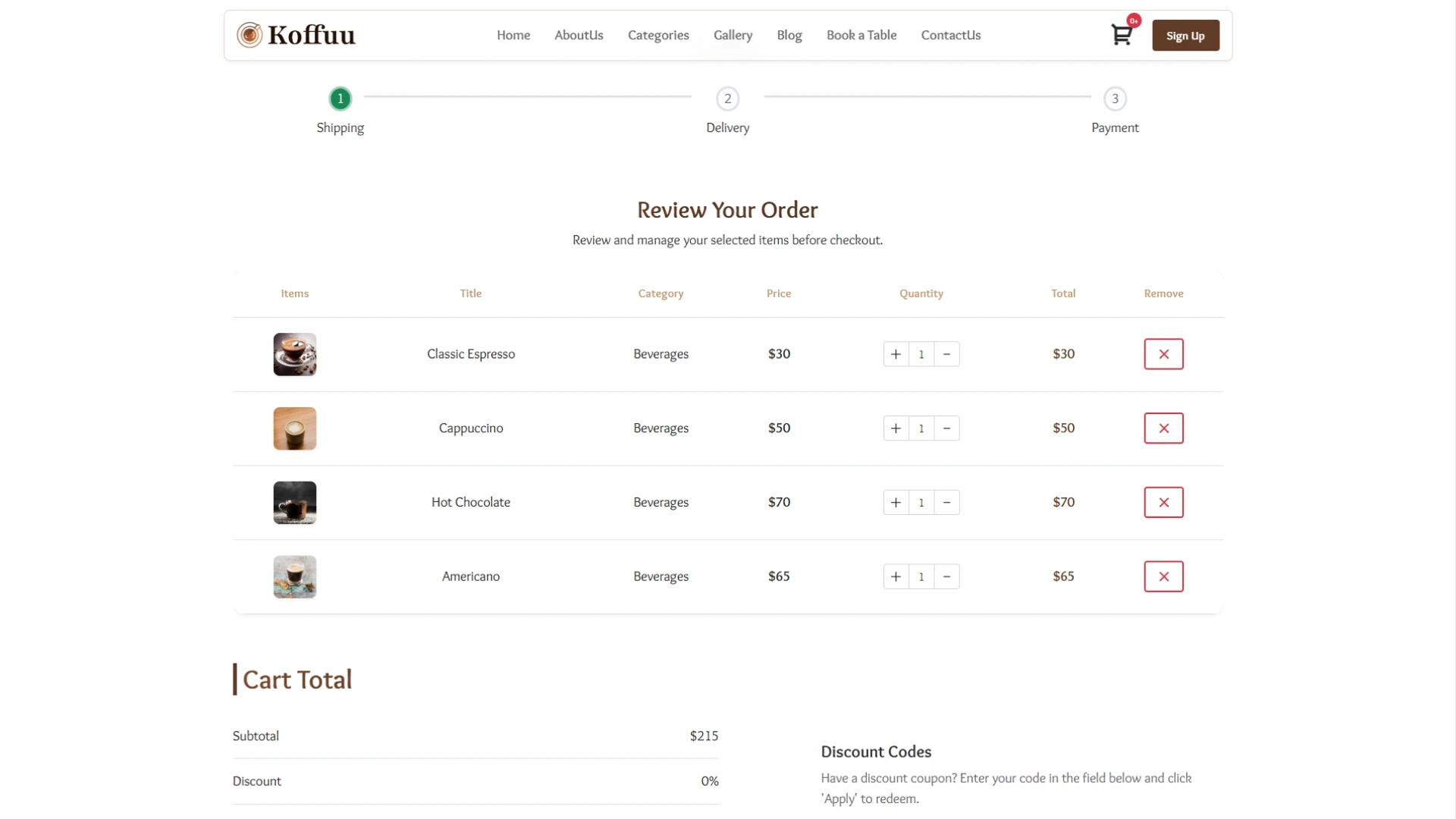The image size is (1456, 819).
Task: Select step 1 Shipping circle
Action: [340, 99]
